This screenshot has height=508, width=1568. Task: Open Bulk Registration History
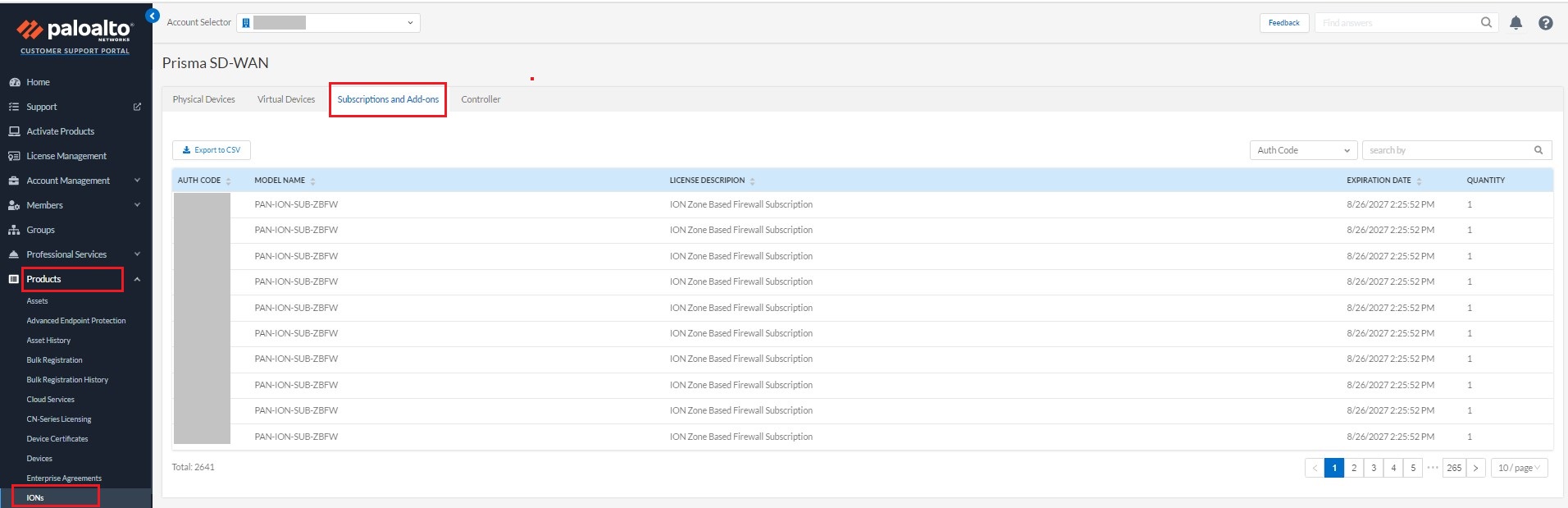pyautogui.click(x=67, y=380)
